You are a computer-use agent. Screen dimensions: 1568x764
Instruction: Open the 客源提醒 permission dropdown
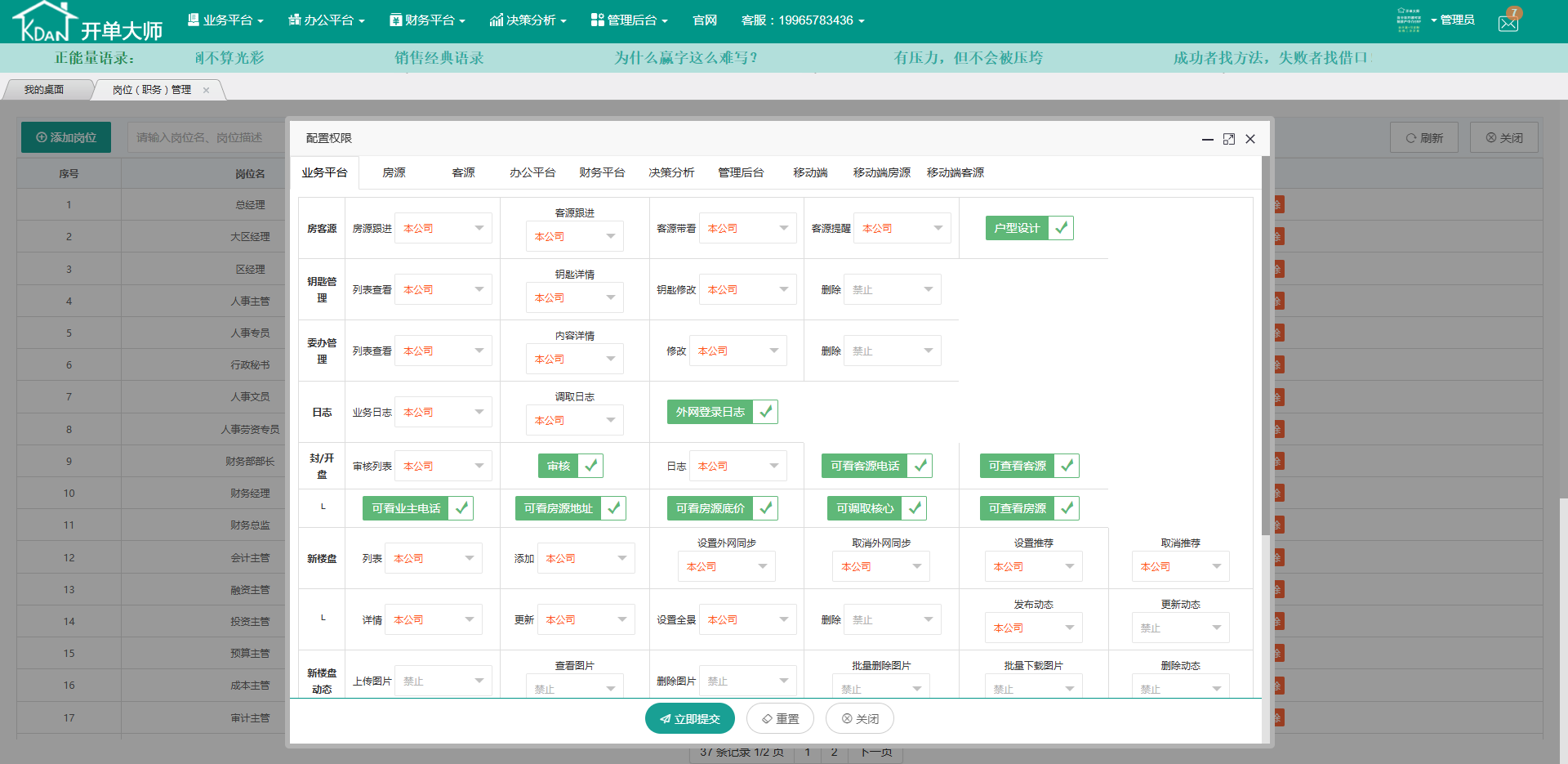[x=902, y=229]
